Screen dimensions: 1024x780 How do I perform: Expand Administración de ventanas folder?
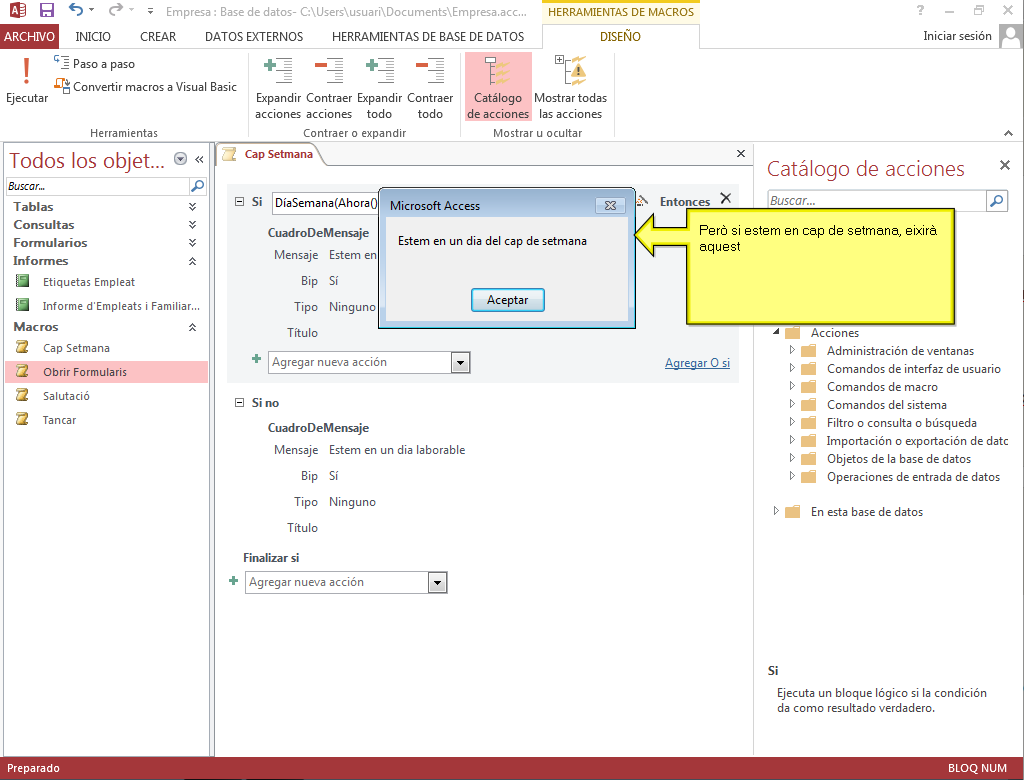tap(792, 350)
